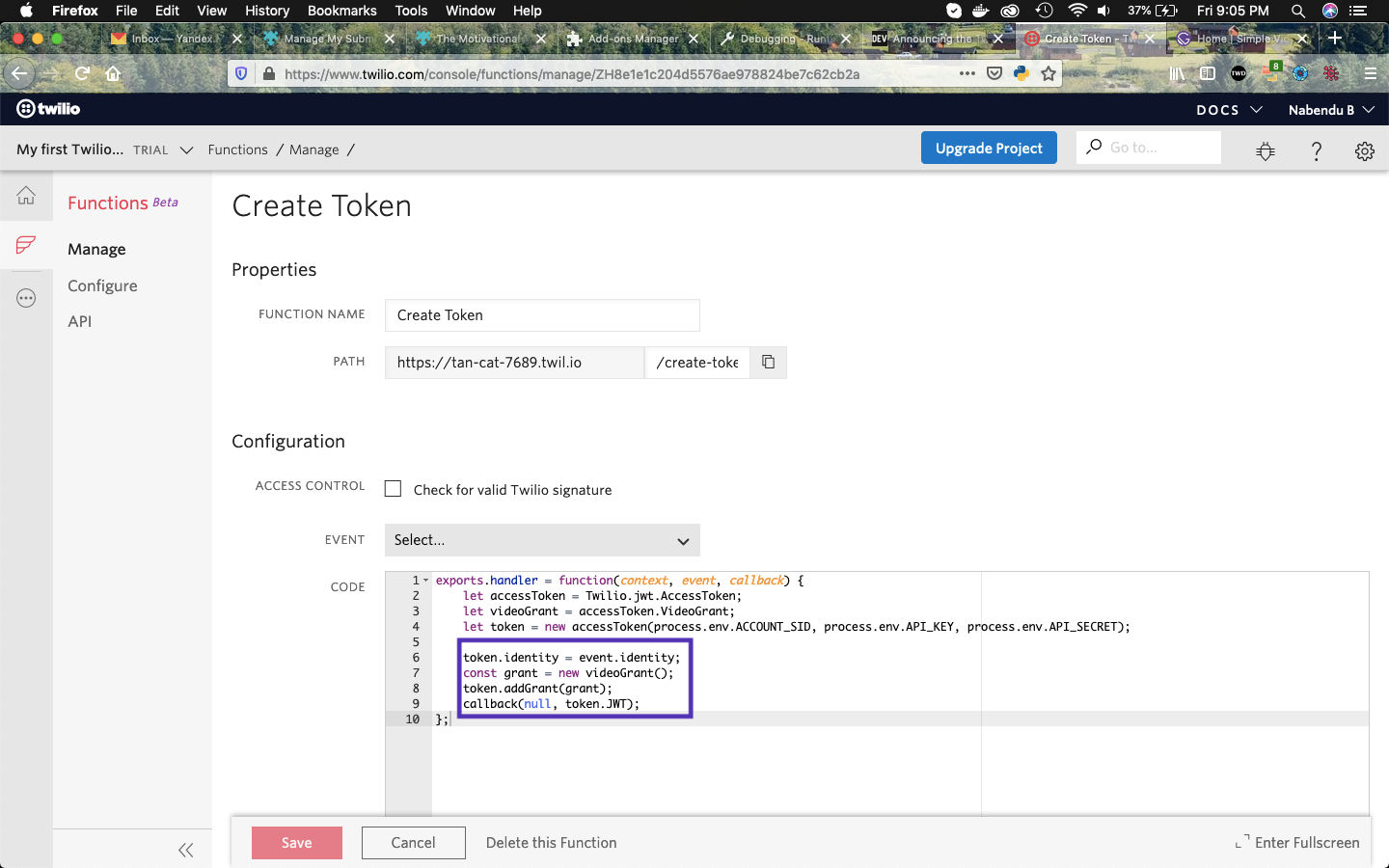This screenshot has height=868, width=1389.
Task: Open the tracking protection shield icon
Action: click(242, 73)
